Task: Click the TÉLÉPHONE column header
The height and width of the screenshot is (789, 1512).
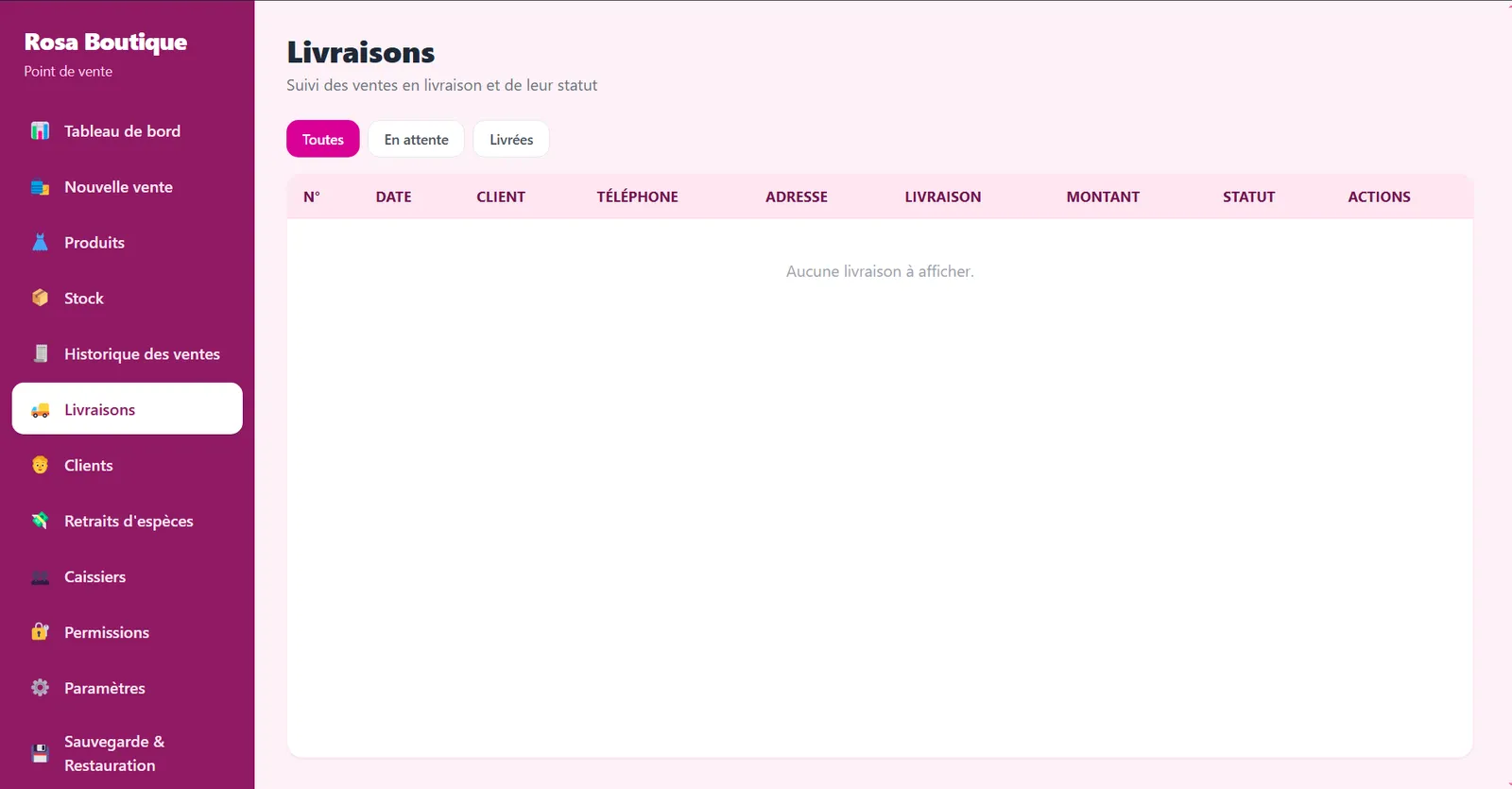Action: click(638, 197)
